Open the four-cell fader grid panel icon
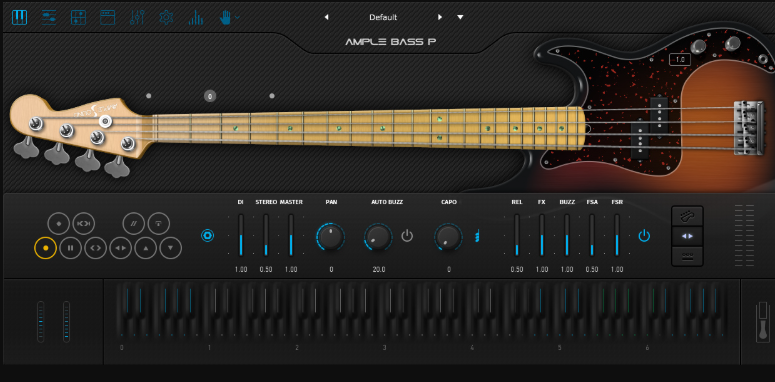The height and width of the screenshot is (382, 775). (x=78, y=17)
